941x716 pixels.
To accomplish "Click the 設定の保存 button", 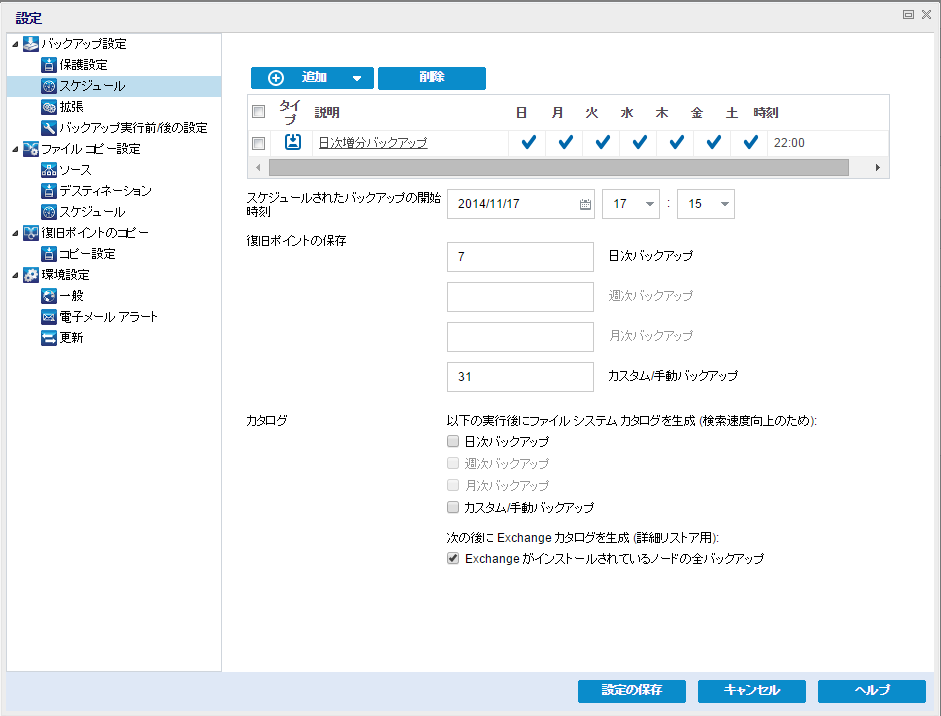I will pyautogui.click(x=631, y=691).
